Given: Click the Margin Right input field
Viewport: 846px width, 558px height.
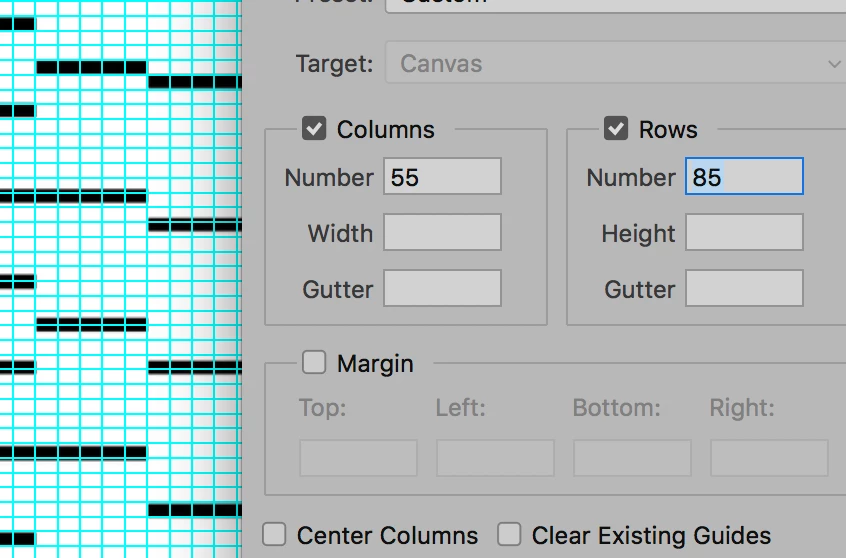Looking at the screenshot, I should (769, 458).
